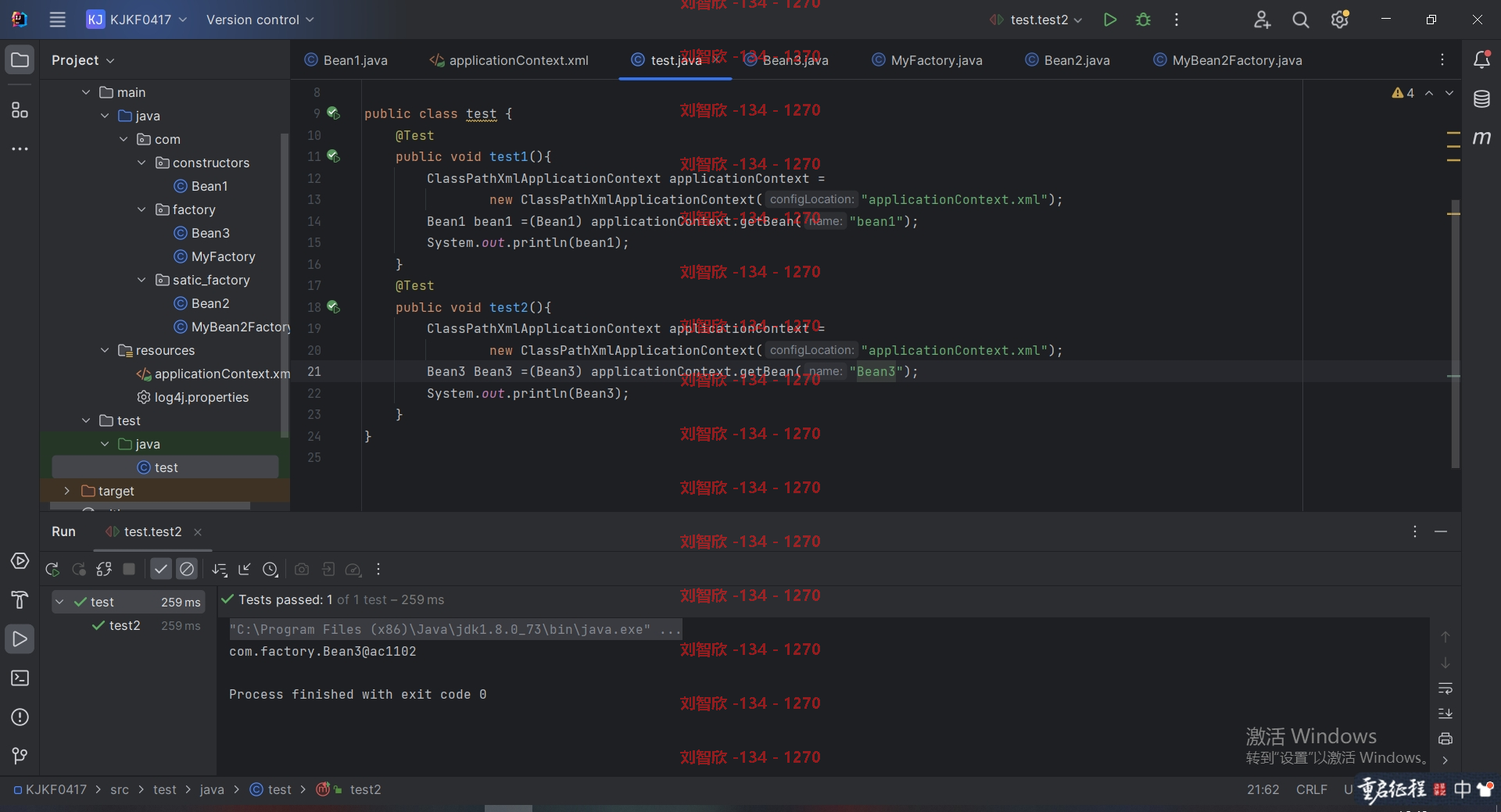
Task: Select MyFactory class in project tree
Action: pyautogui.click(x=214, y=256)
